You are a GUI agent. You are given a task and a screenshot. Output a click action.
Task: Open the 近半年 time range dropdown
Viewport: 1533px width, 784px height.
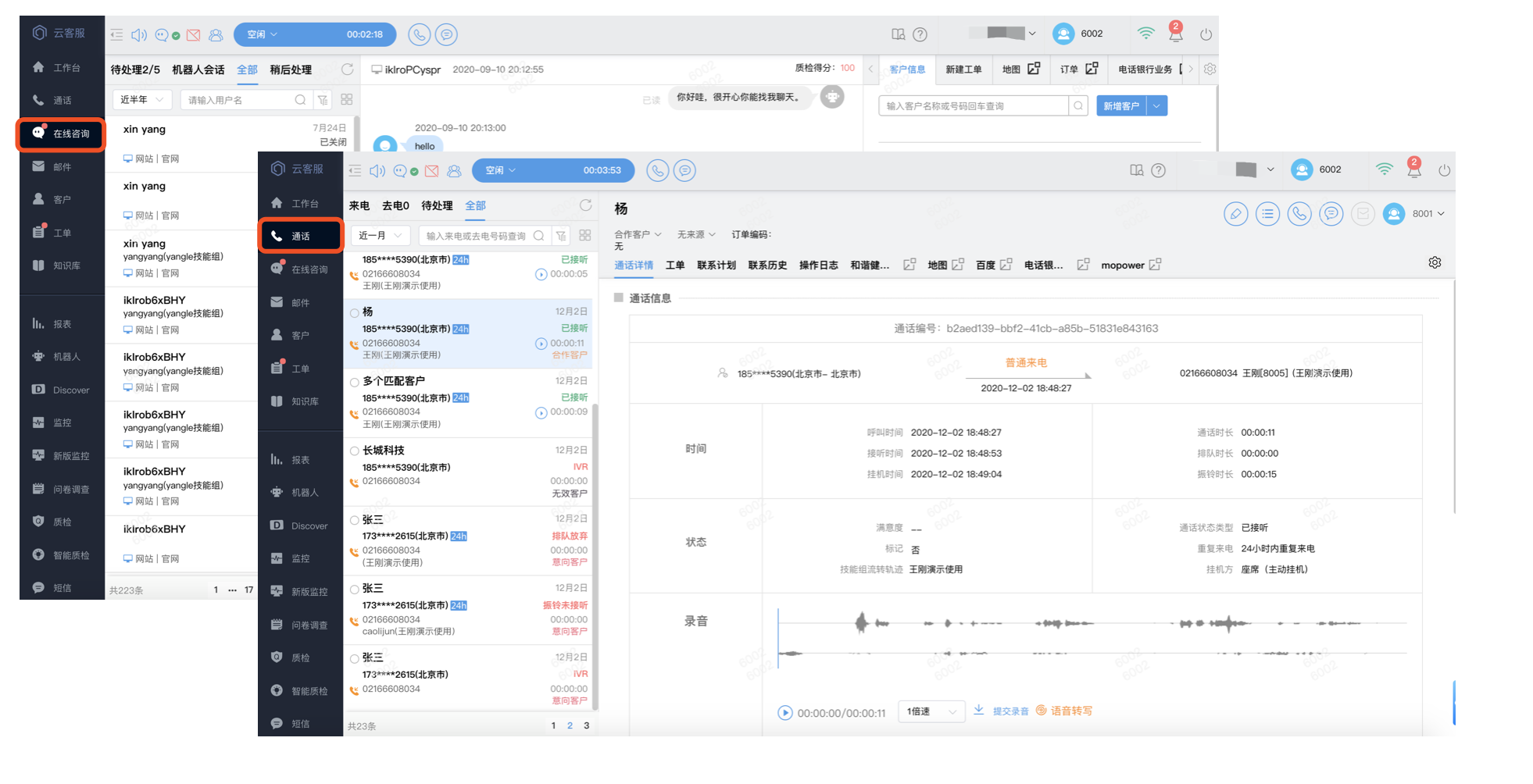142,100
